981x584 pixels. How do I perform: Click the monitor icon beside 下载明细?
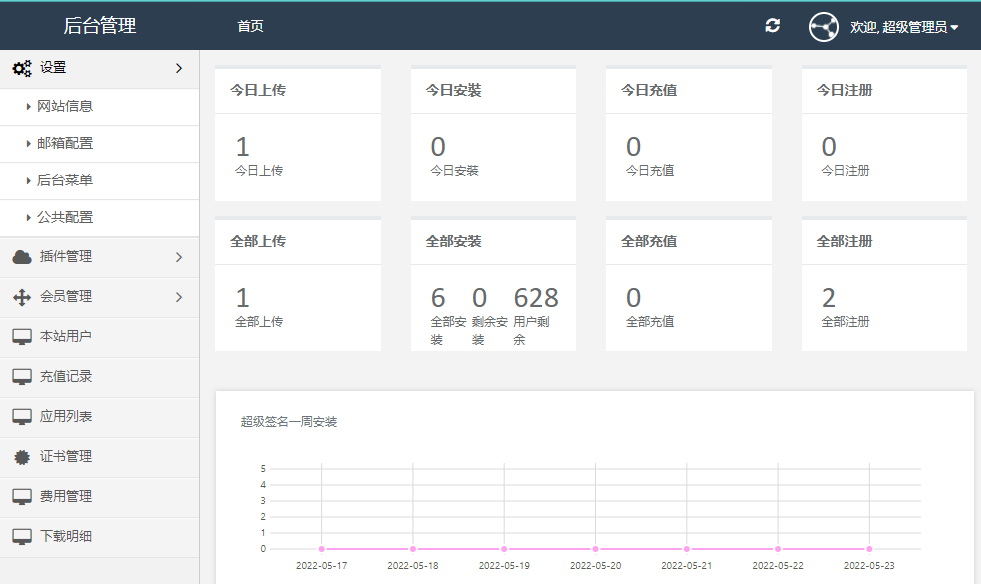pyautogui.click(x=22, y=537)
